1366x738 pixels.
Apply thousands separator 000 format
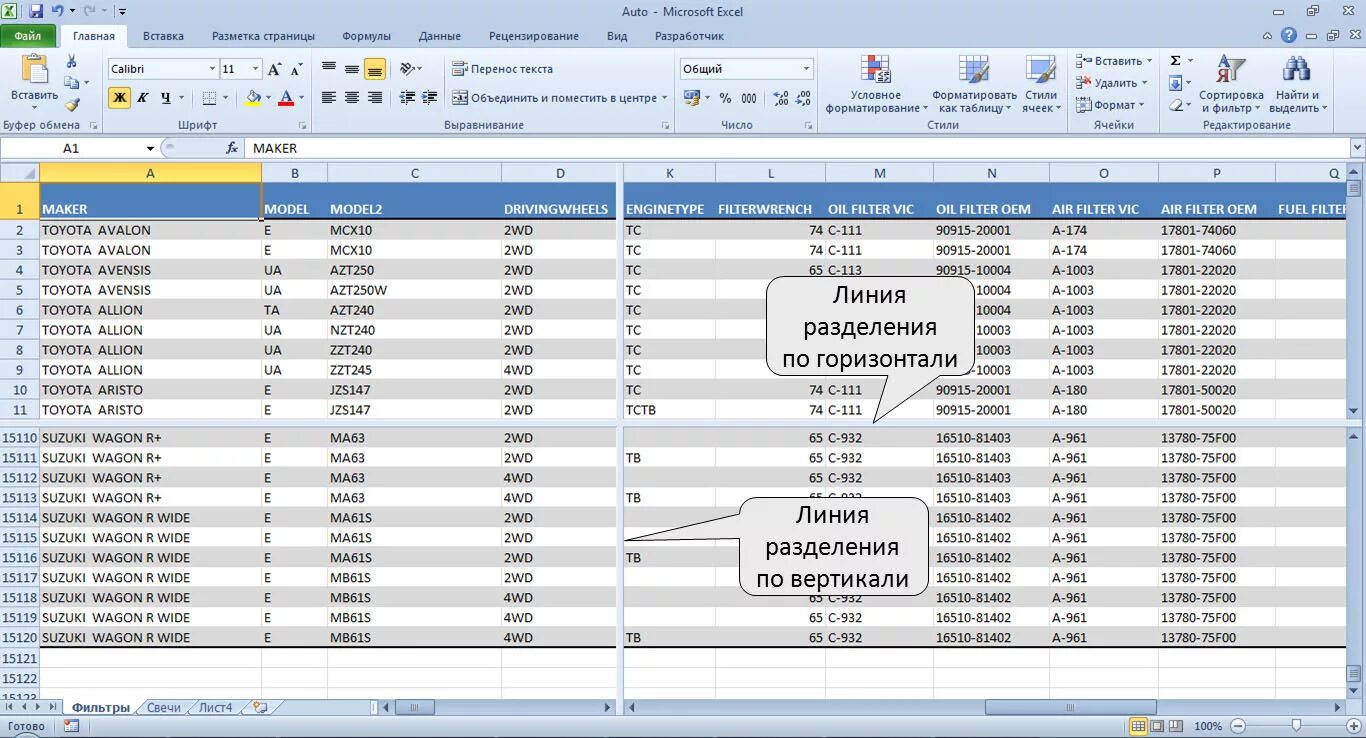[x=749, y=98]
